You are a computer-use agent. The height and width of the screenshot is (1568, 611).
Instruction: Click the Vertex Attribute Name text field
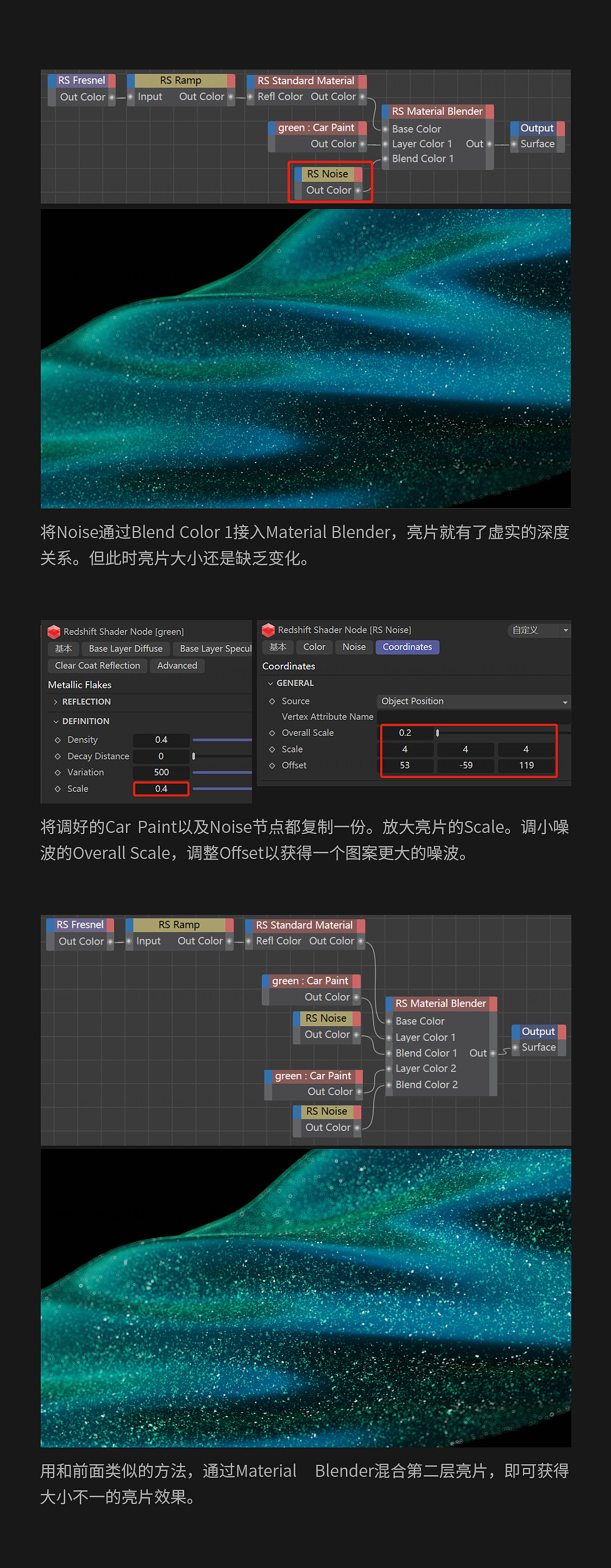(x=474, y=717)
